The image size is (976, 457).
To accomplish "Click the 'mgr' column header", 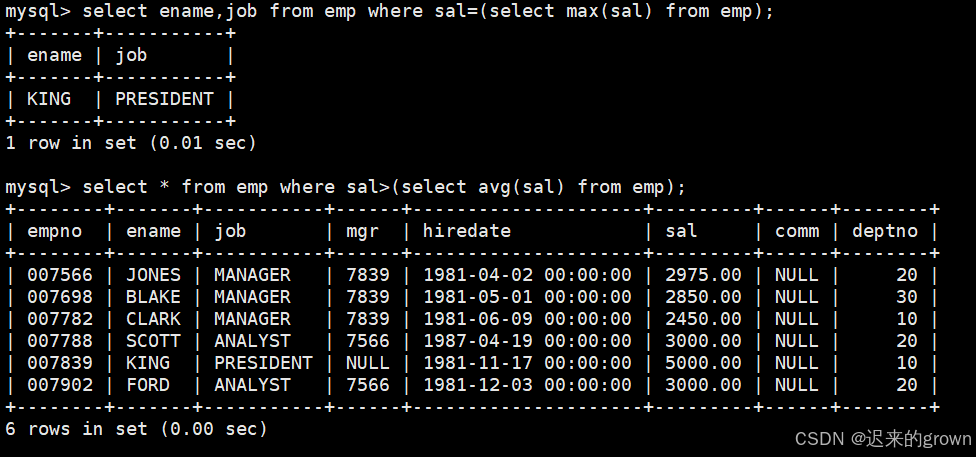I will click(362, 232).
